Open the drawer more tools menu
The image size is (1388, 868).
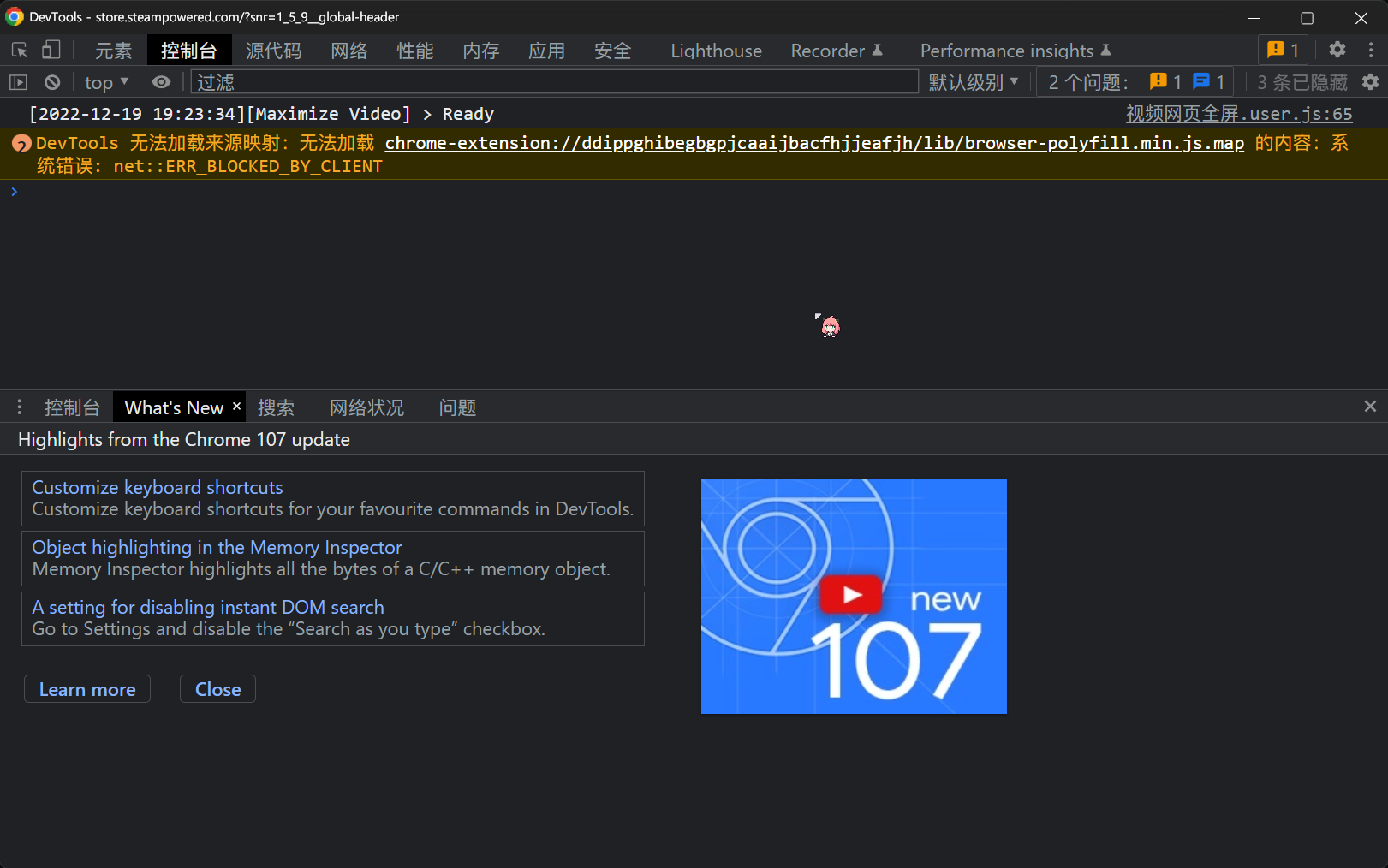(19, 407)
